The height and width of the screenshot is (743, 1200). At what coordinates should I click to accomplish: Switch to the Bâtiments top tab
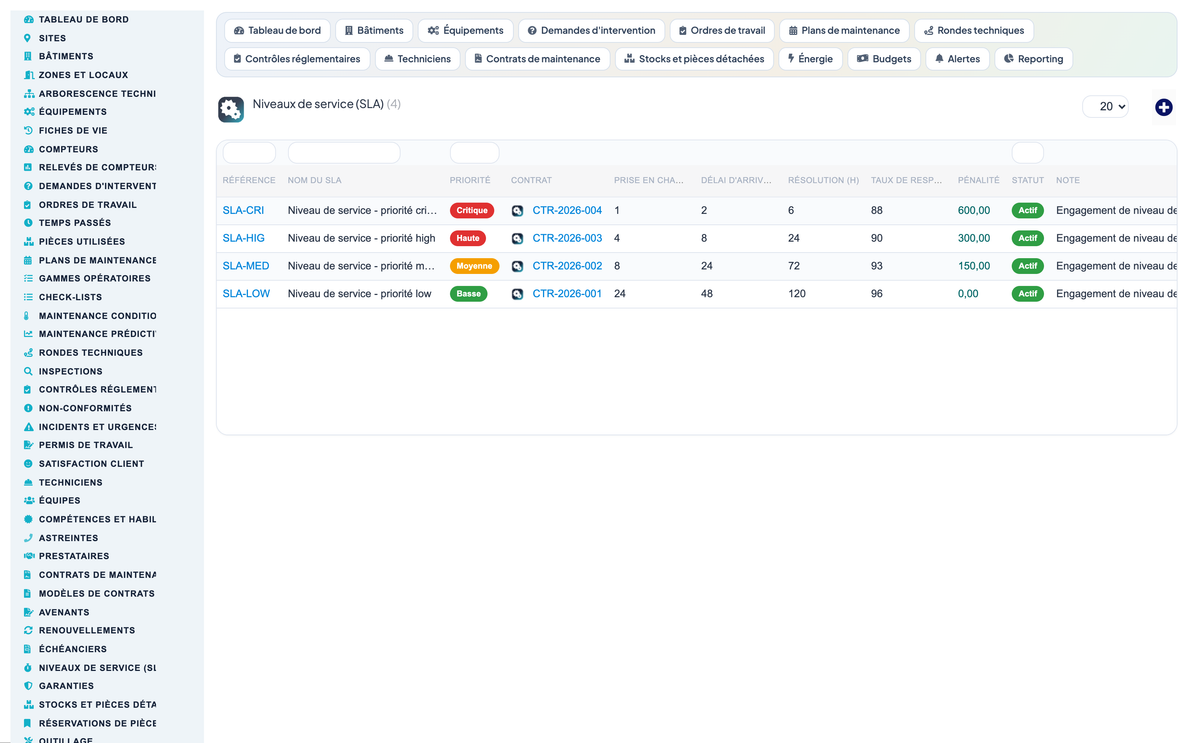pos(374,31)
